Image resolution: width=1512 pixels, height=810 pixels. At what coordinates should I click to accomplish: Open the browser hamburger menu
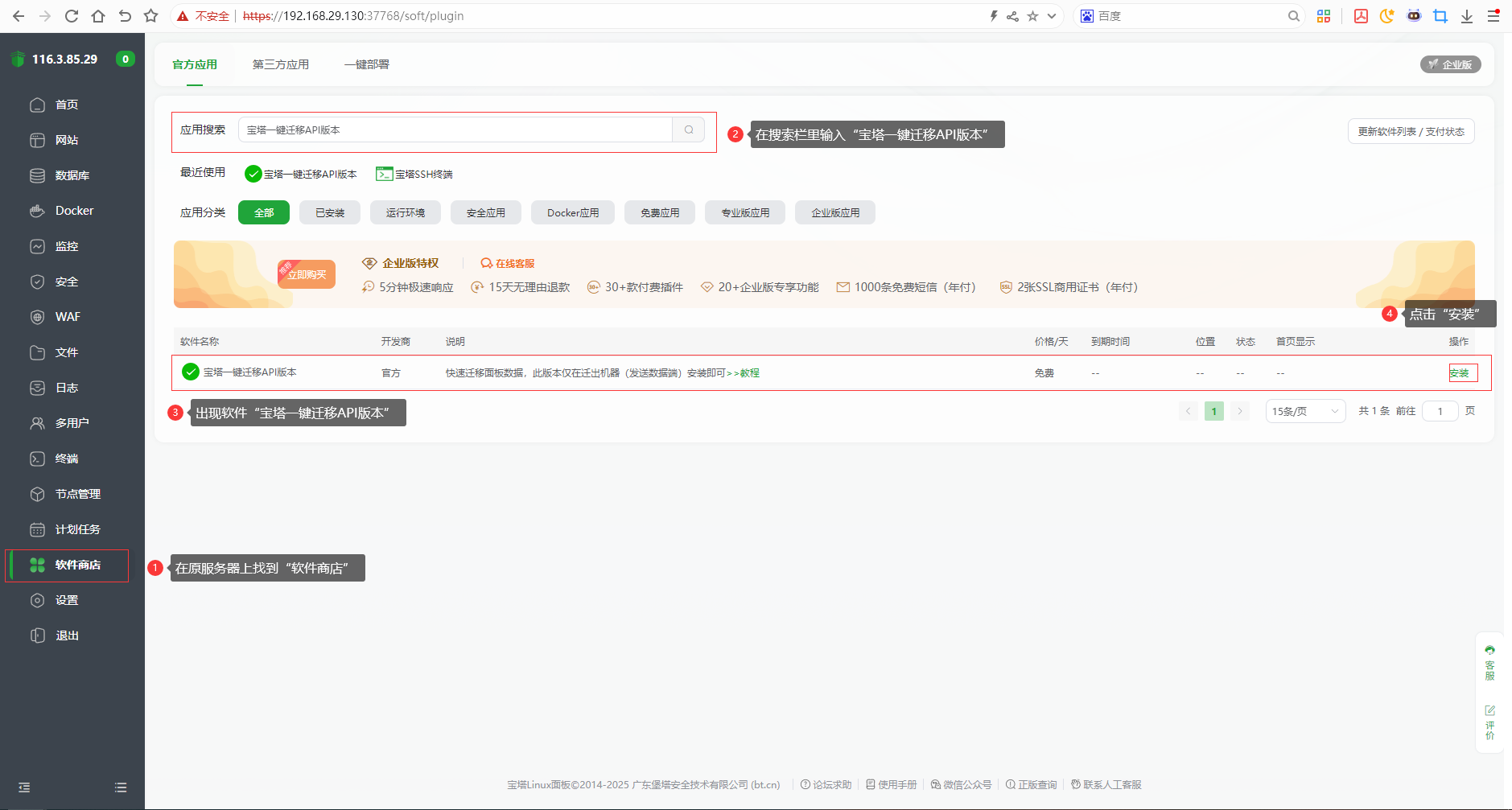pyautogui.click(x=1493, y=15)
